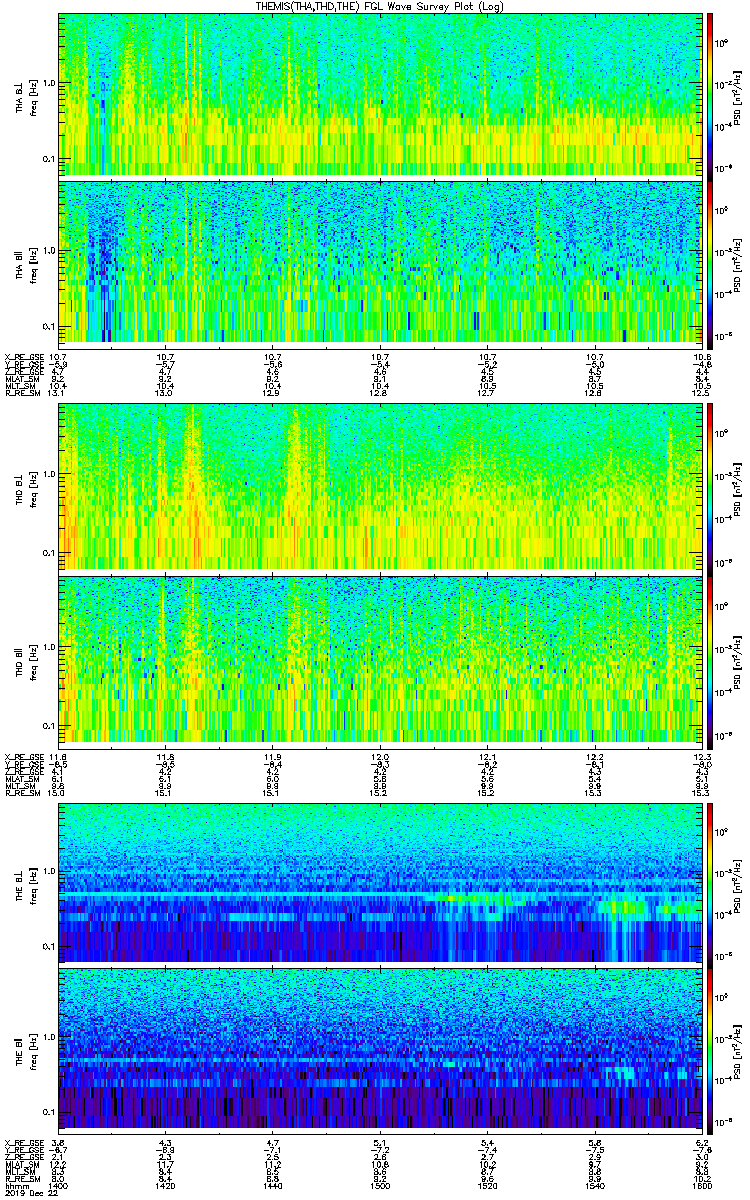Click the 0.1 tick on THA B⊥ axis

click(49, 158)
